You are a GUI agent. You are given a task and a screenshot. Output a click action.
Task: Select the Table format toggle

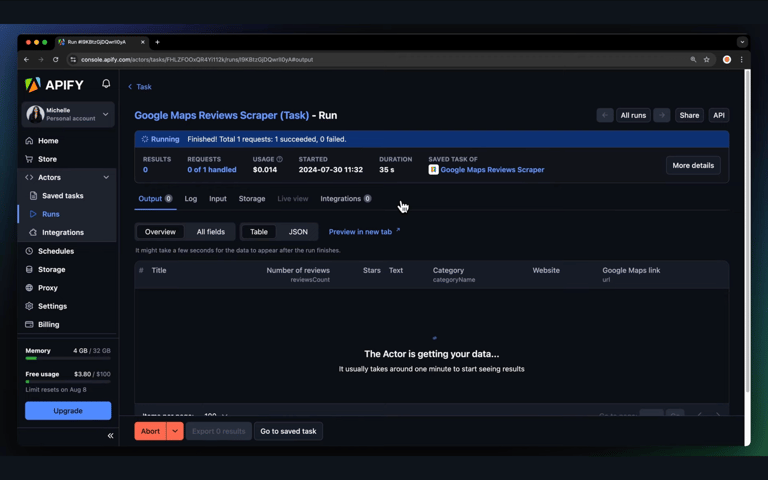[259, 232]
